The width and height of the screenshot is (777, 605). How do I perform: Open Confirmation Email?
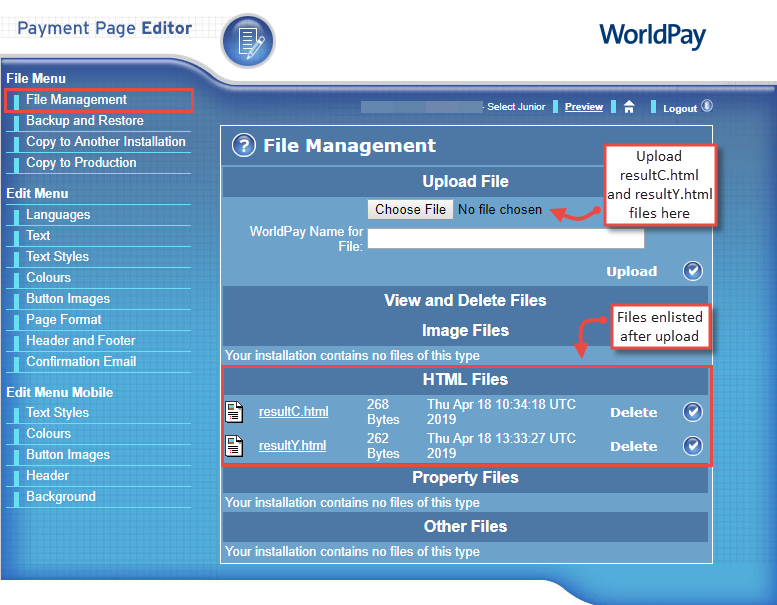pos(81,361)
